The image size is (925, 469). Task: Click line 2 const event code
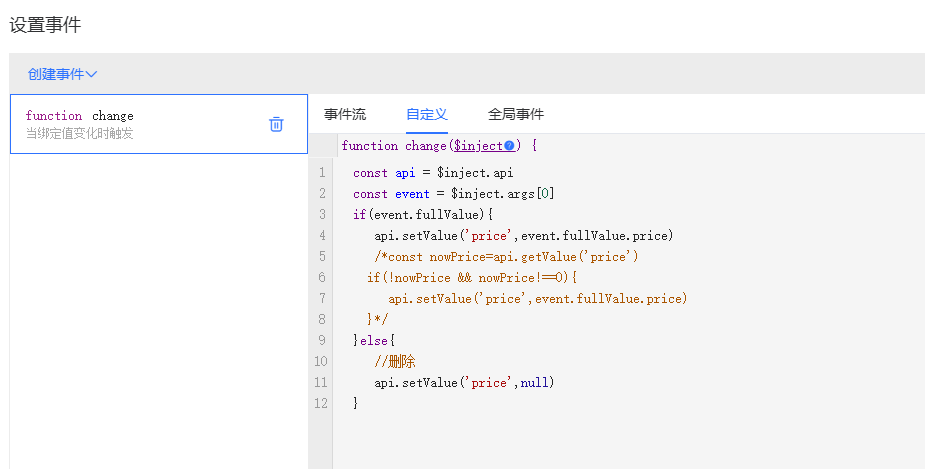pyautogui.click(x=454, y=193)
